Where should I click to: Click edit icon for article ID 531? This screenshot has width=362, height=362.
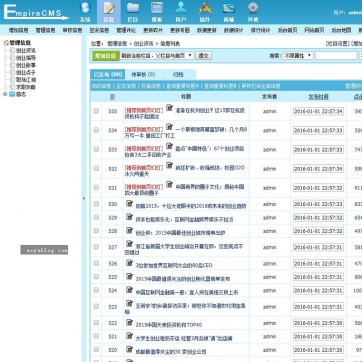click(x=169, y=185)
